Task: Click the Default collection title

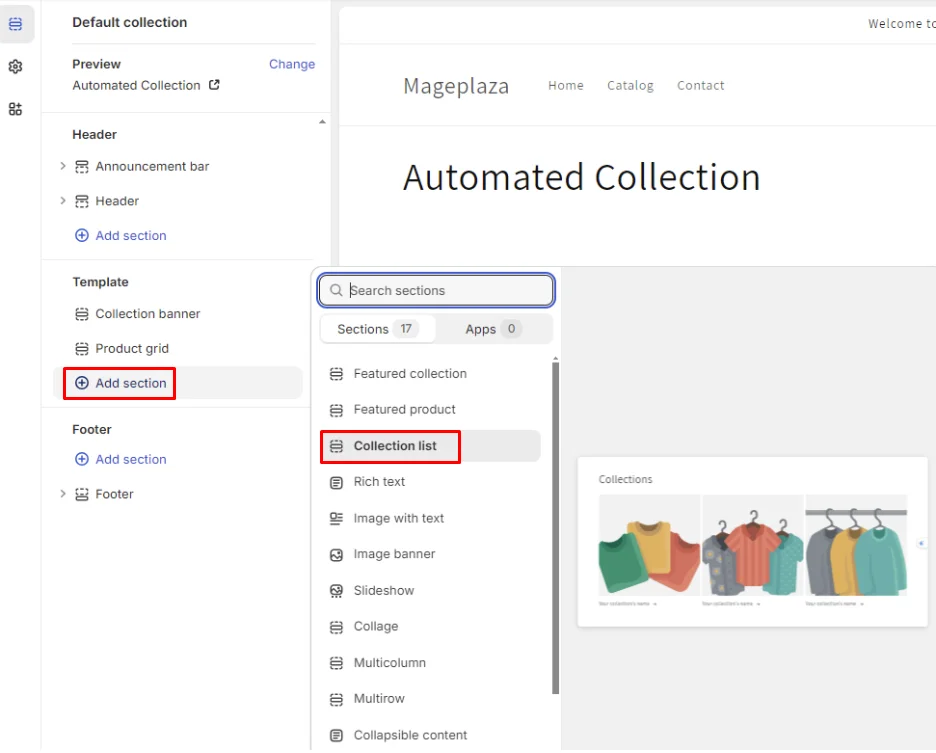Action: [130, 22]
